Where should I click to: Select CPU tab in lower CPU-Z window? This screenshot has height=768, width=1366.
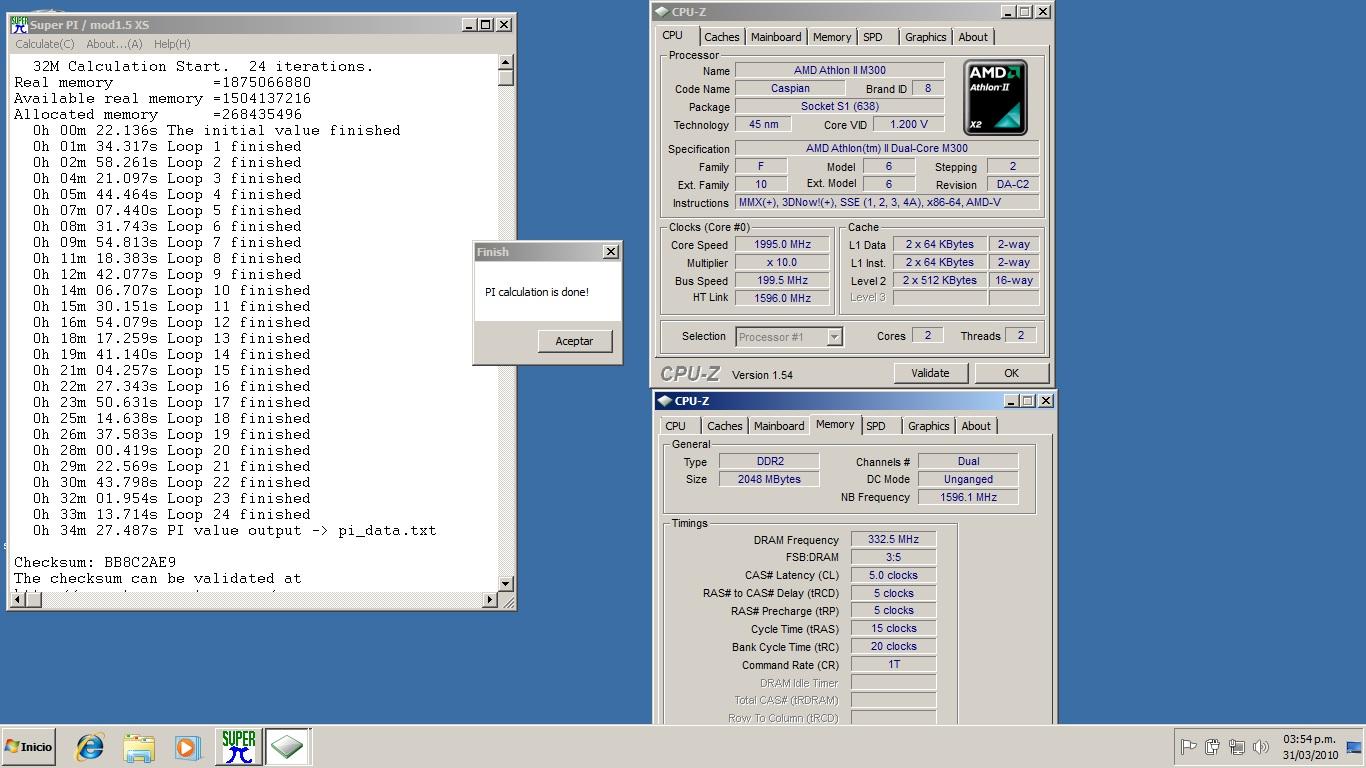(676, 426)
